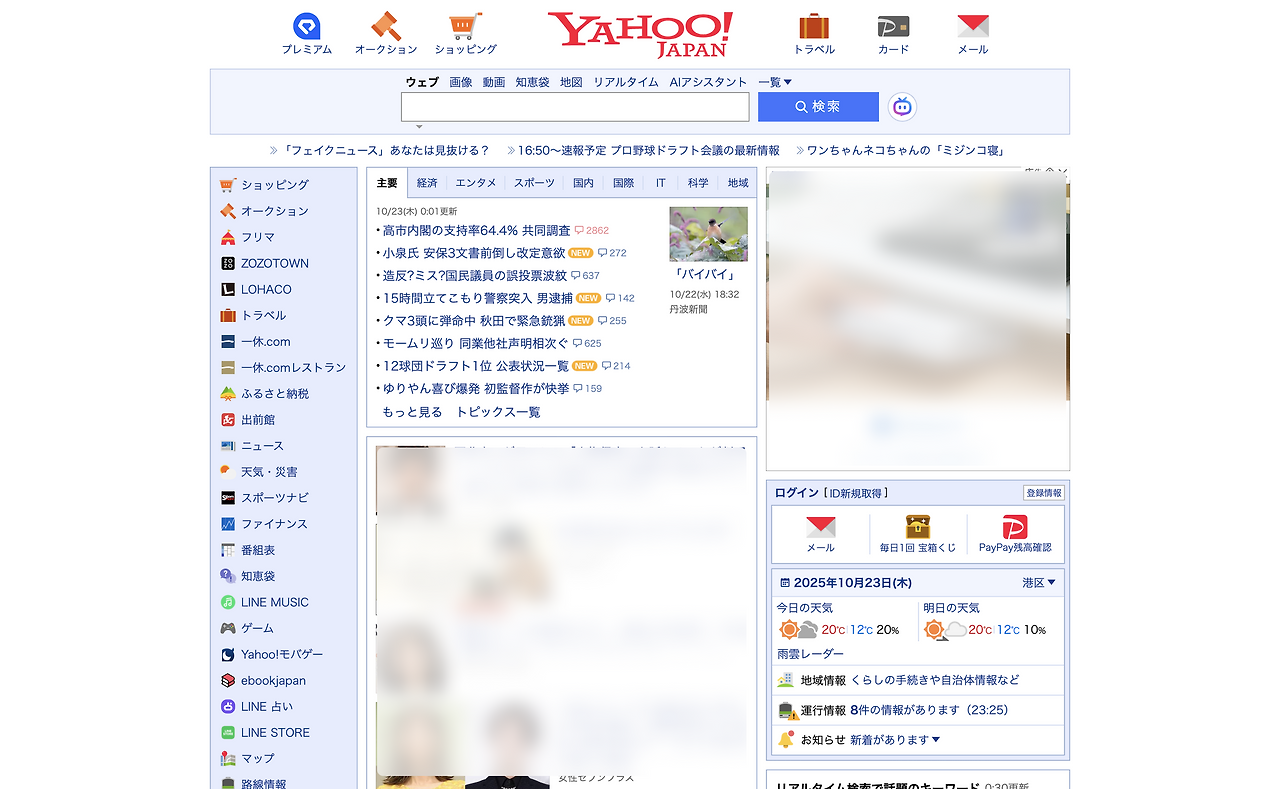Open PayPay残高確認 icon in login panel
The width and height of the screenshot is (1280, 789).
1015,527
